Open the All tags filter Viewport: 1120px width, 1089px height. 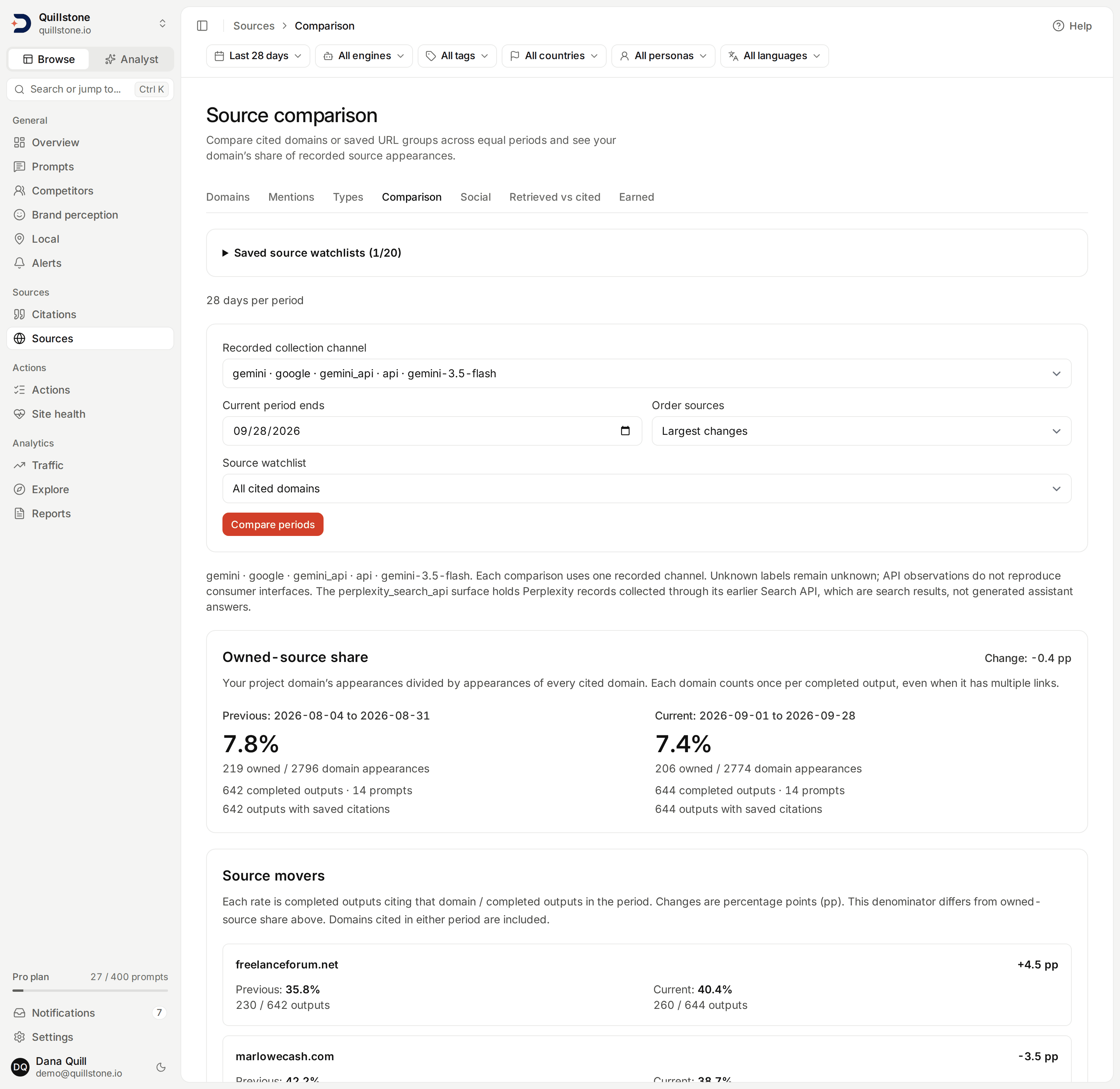457,56
